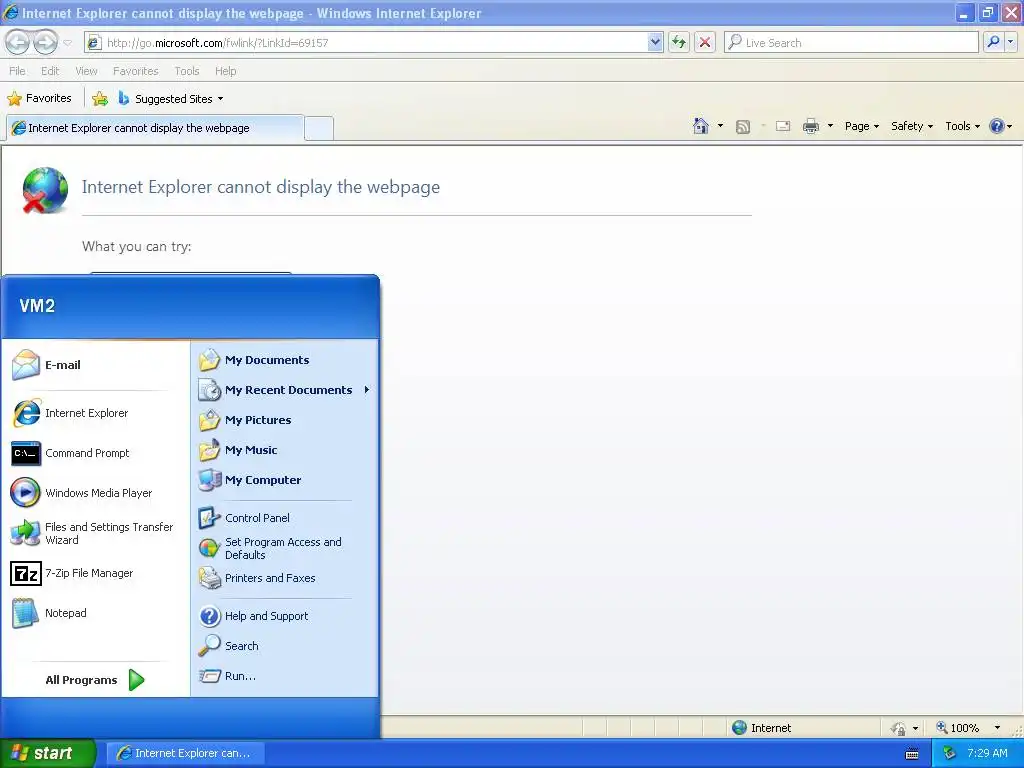Open Printers and Faxes

(285, 578)
